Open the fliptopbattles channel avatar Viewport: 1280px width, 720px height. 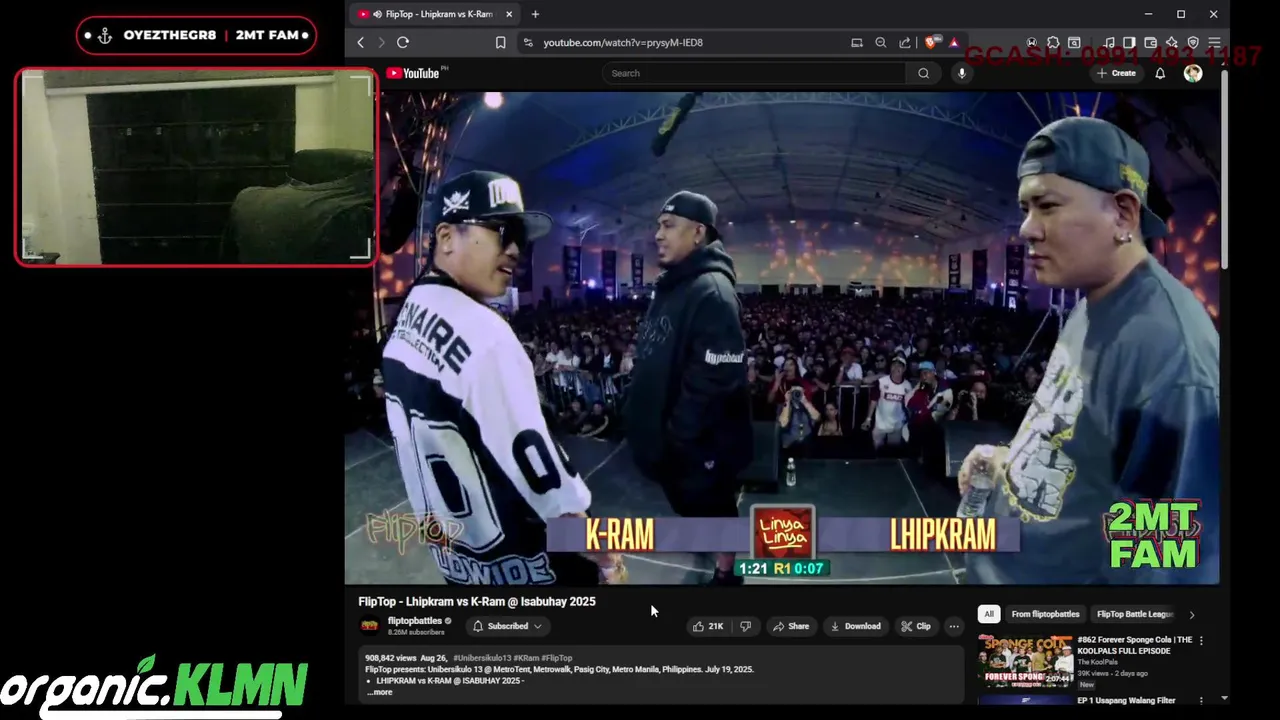point(370,626)
